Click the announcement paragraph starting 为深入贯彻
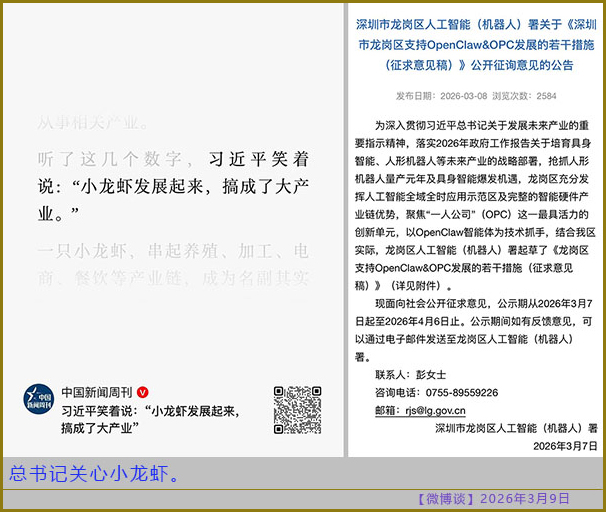 476,206
